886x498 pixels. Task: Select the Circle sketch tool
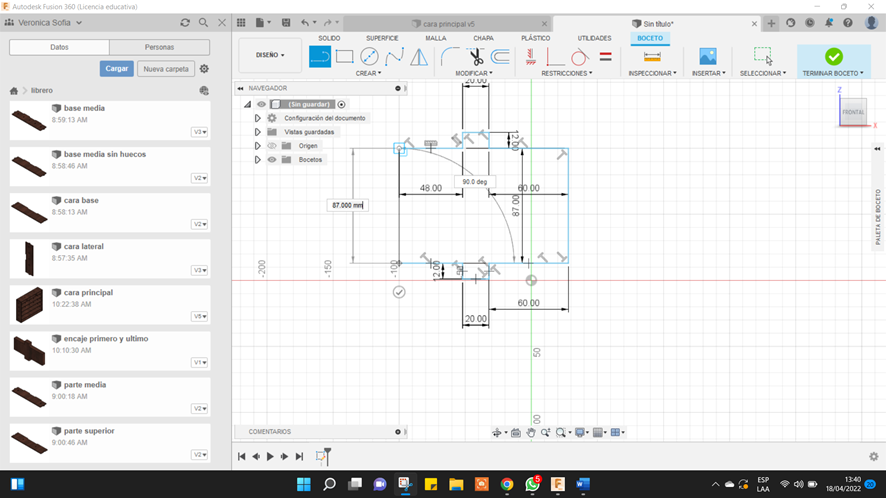pos(369,57)
